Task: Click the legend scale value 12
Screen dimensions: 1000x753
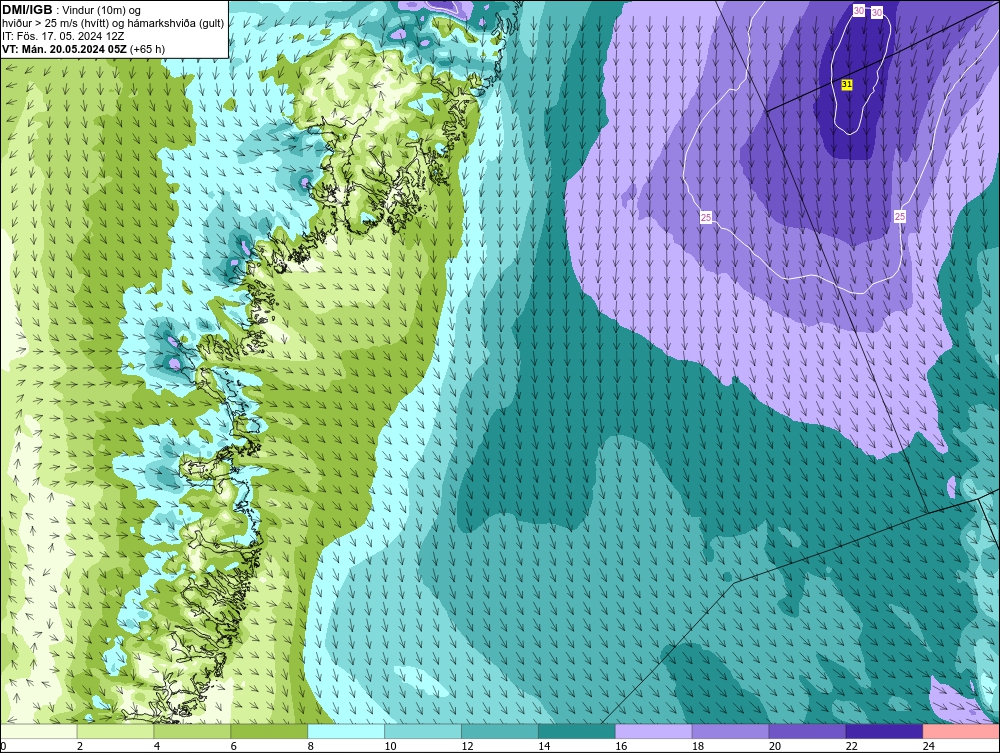Action: coord(467,746)
